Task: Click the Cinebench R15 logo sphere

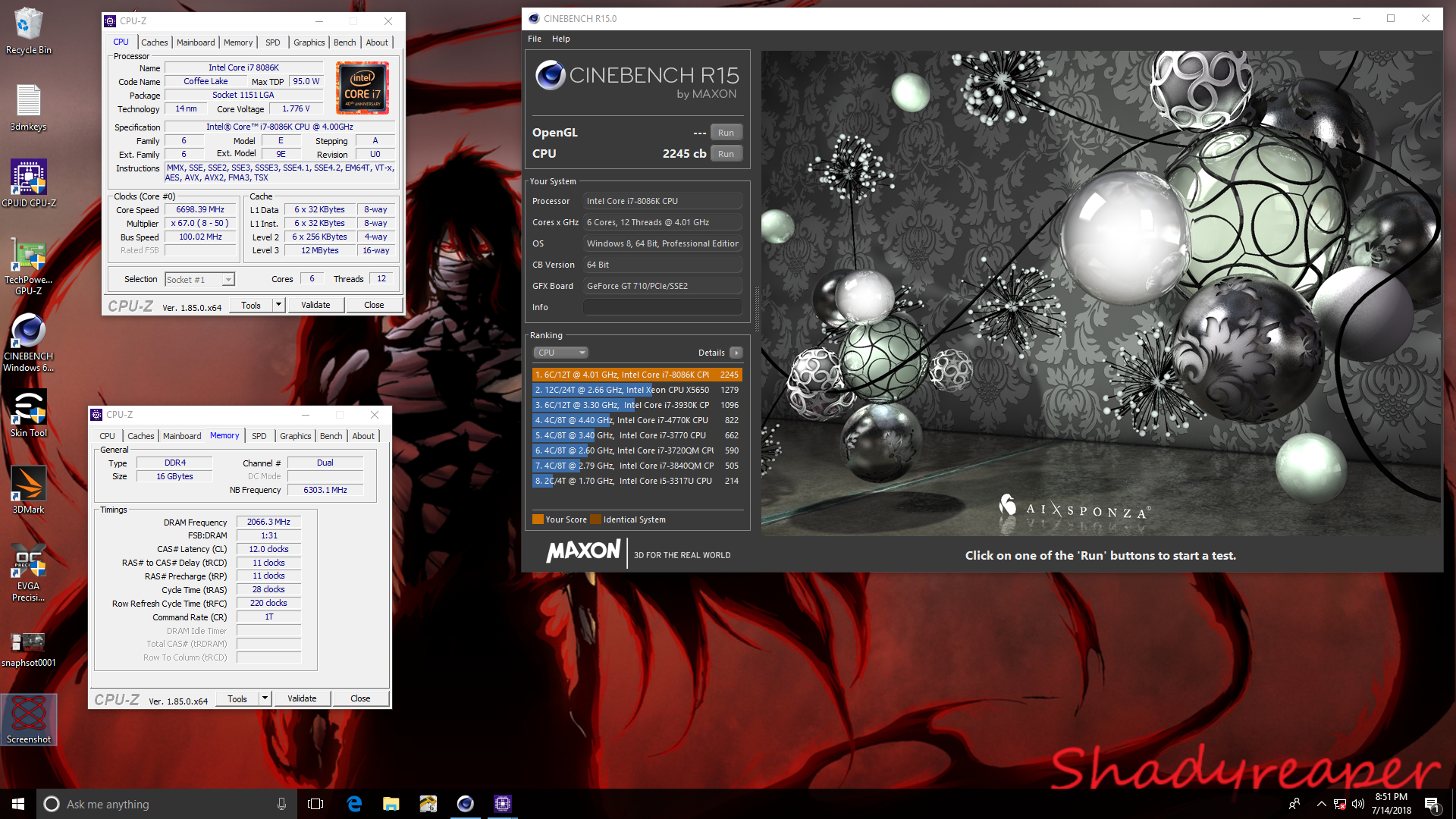Action: click(x=551, y=75)
